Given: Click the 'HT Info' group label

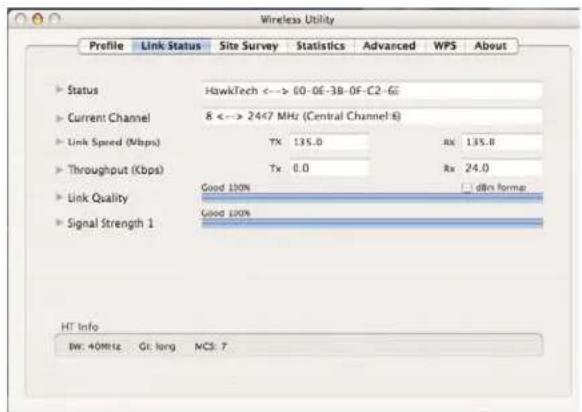Looking at the screenshot, I should (80, 327).
